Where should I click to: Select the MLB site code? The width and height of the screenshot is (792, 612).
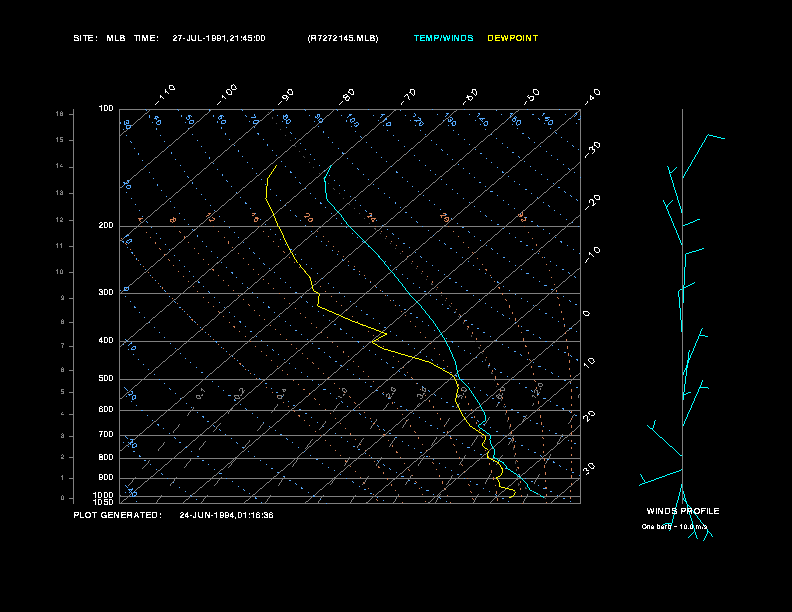point(116,38)
